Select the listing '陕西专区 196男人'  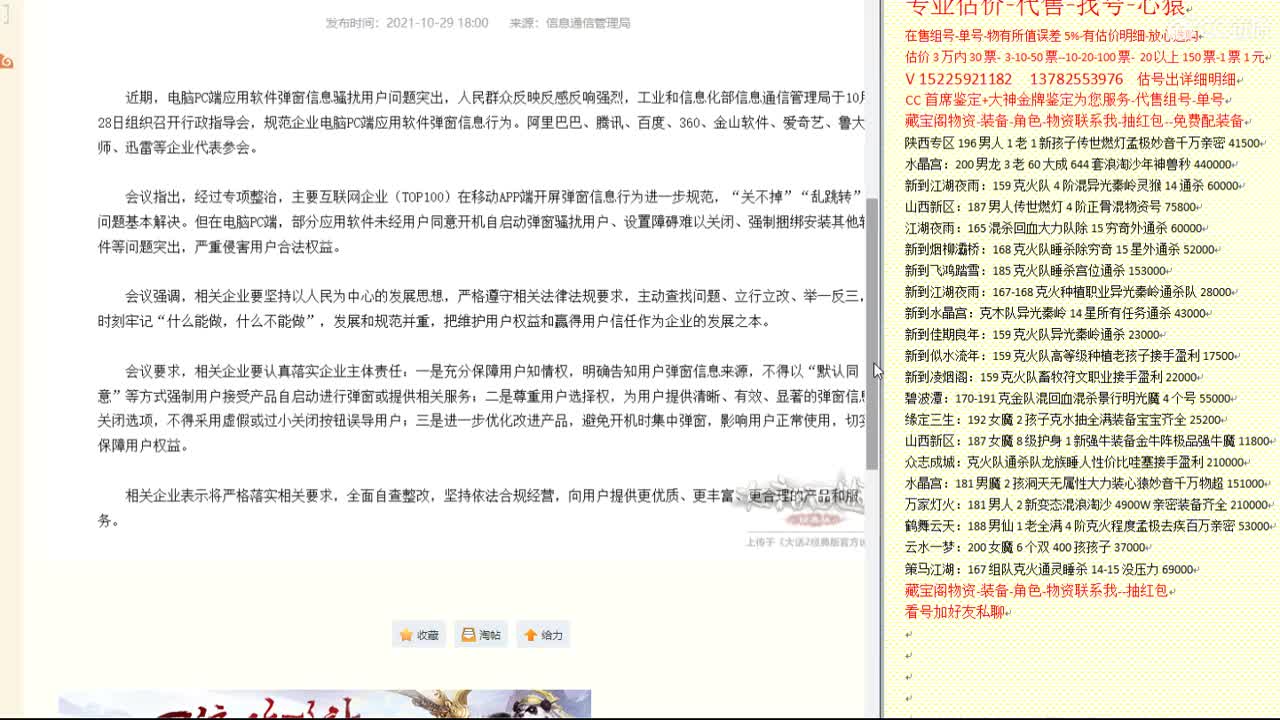pos(1083,143)
